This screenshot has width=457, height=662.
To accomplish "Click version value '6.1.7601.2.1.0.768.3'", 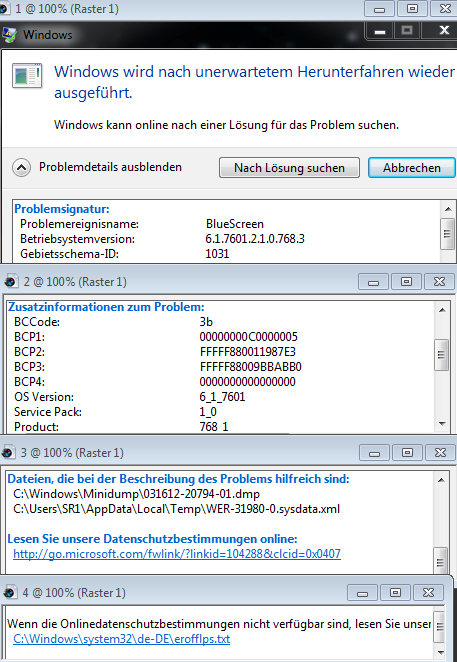I will (255, 239).
